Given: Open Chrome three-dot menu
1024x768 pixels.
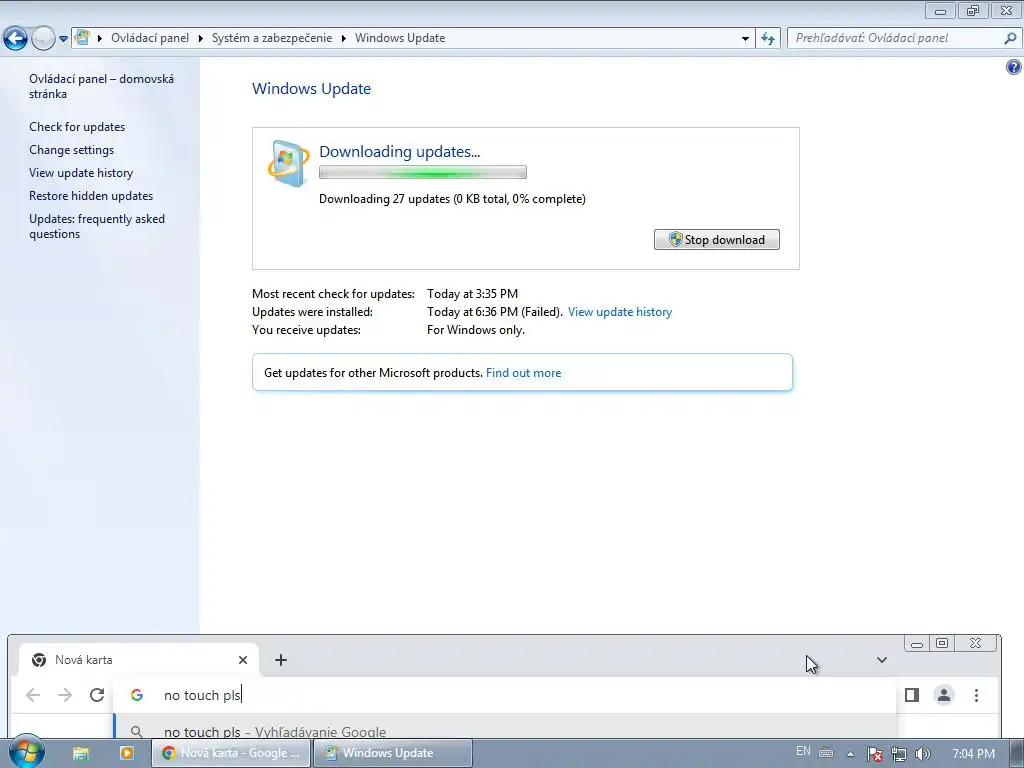Looking at the screenshot, I should click(x=976, y=696).
